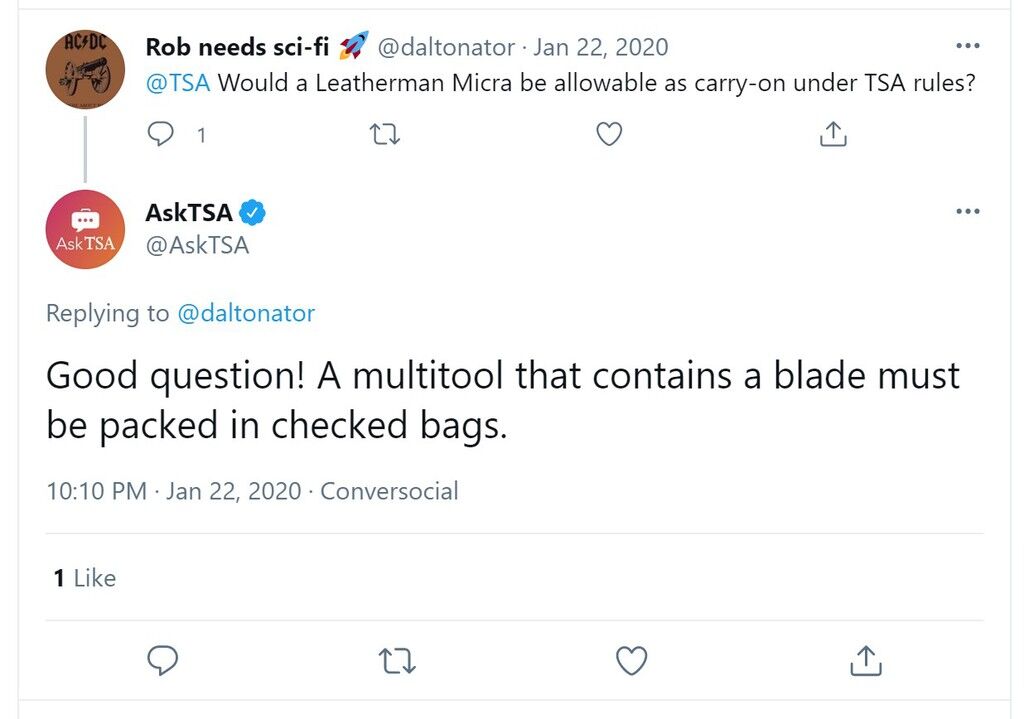Retweet Rob's question to TSA
Viewport: 1024px width, 719px height.
[x=385, y=135]
